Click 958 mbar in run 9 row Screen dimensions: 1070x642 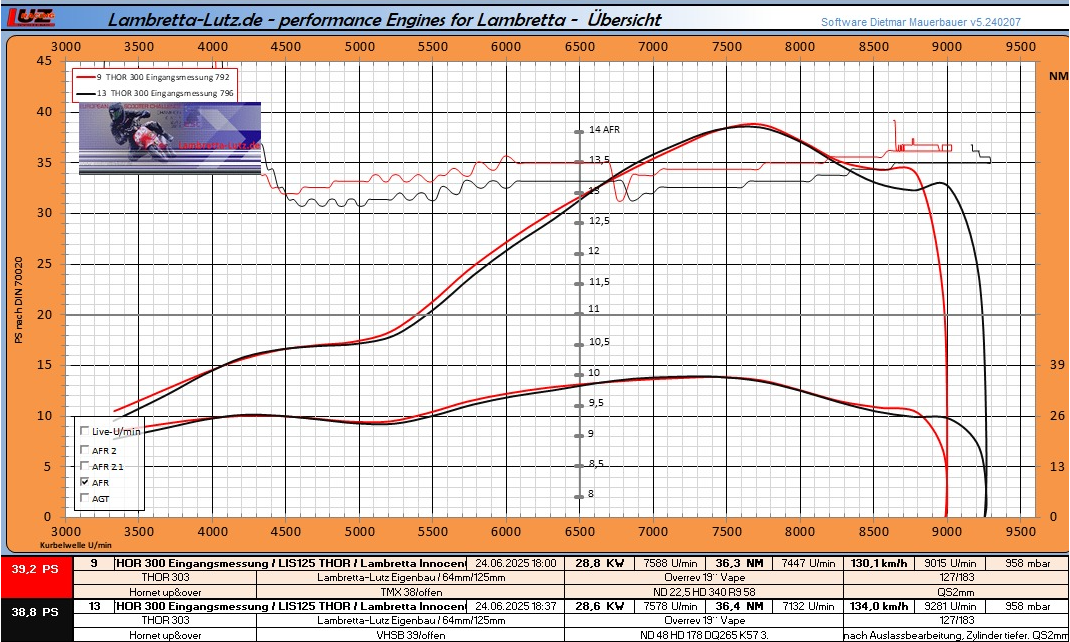click(x=1028, y=564)
